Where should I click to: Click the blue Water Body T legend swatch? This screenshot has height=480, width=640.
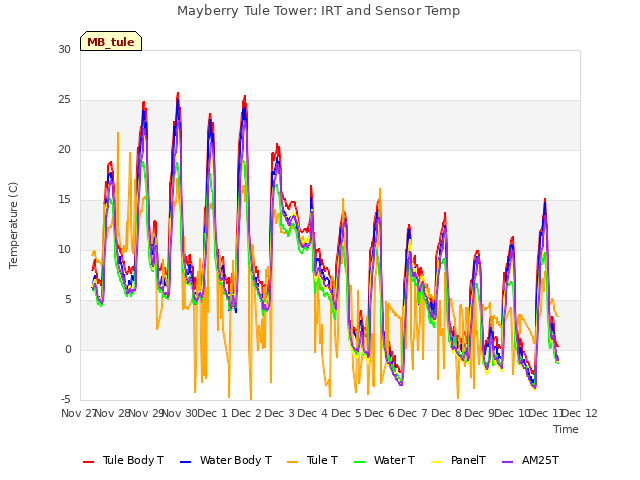click(x=186, y=462)
